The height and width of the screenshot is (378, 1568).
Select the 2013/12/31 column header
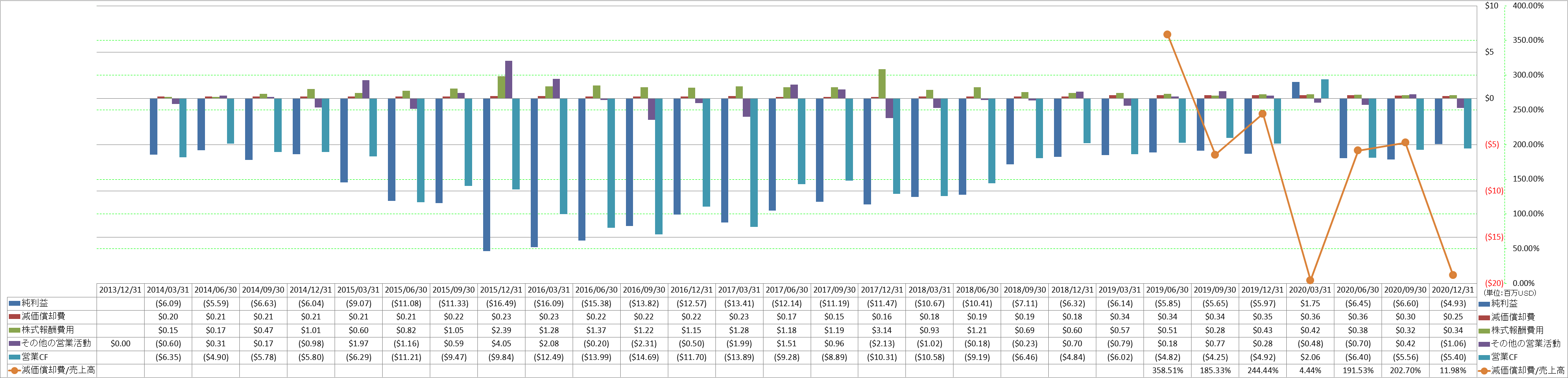pos(120,290)
